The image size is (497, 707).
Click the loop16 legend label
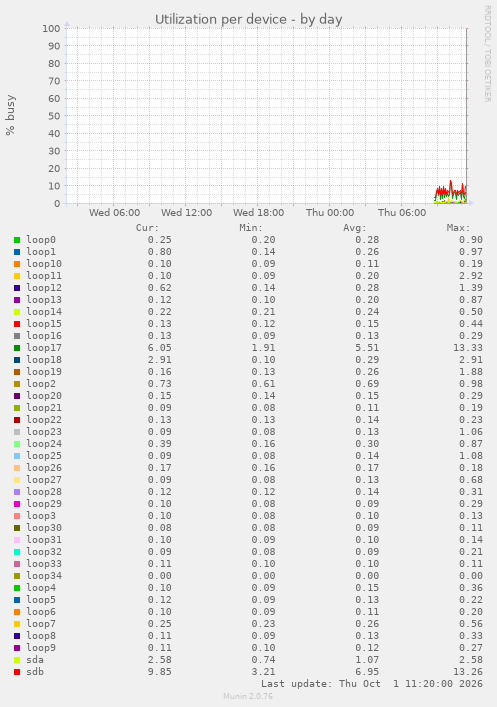[44, 336]
